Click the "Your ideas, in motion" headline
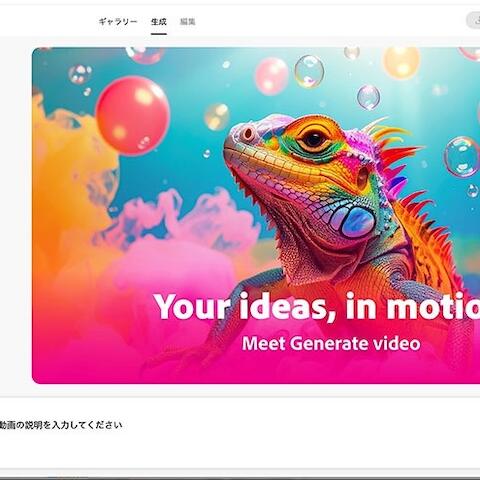 pyautogui.click(x=317, y=306)
